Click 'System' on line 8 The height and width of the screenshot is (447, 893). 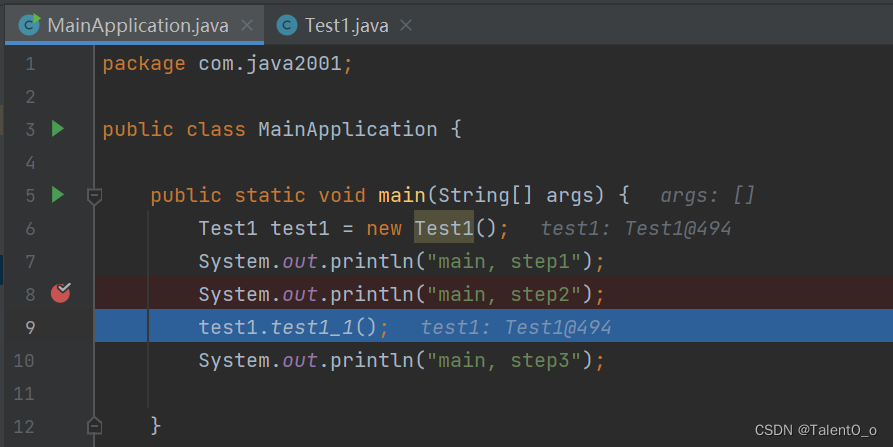(234, 295)
